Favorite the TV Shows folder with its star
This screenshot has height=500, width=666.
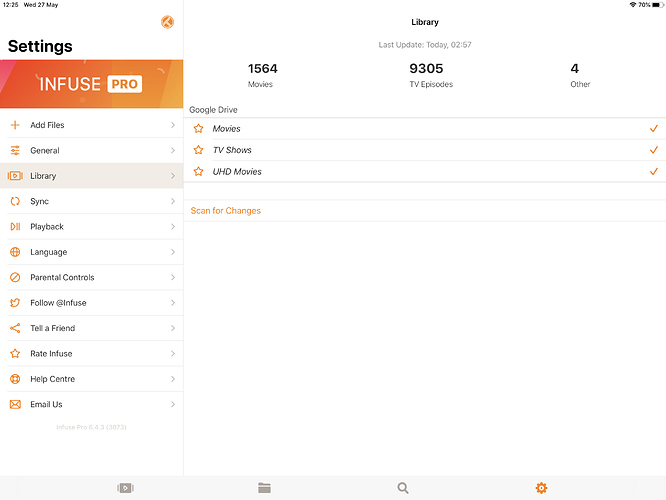pyautogui.click(x=198, y=150)
